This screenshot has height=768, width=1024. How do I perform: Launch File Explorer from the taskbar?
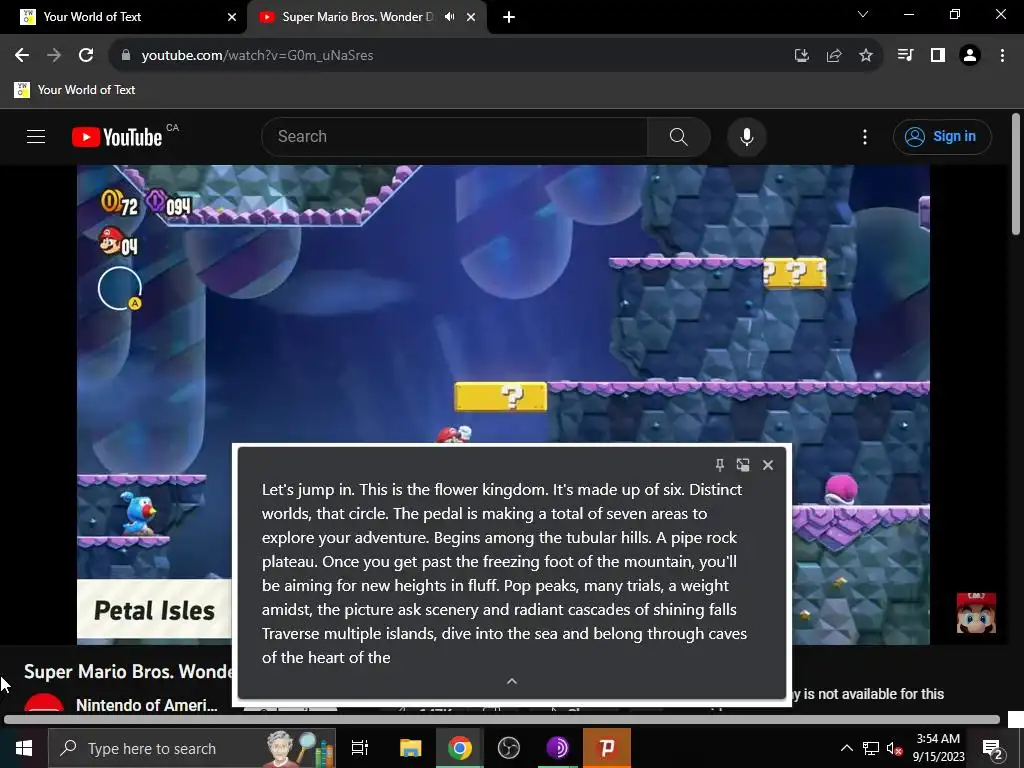[410, 748]
